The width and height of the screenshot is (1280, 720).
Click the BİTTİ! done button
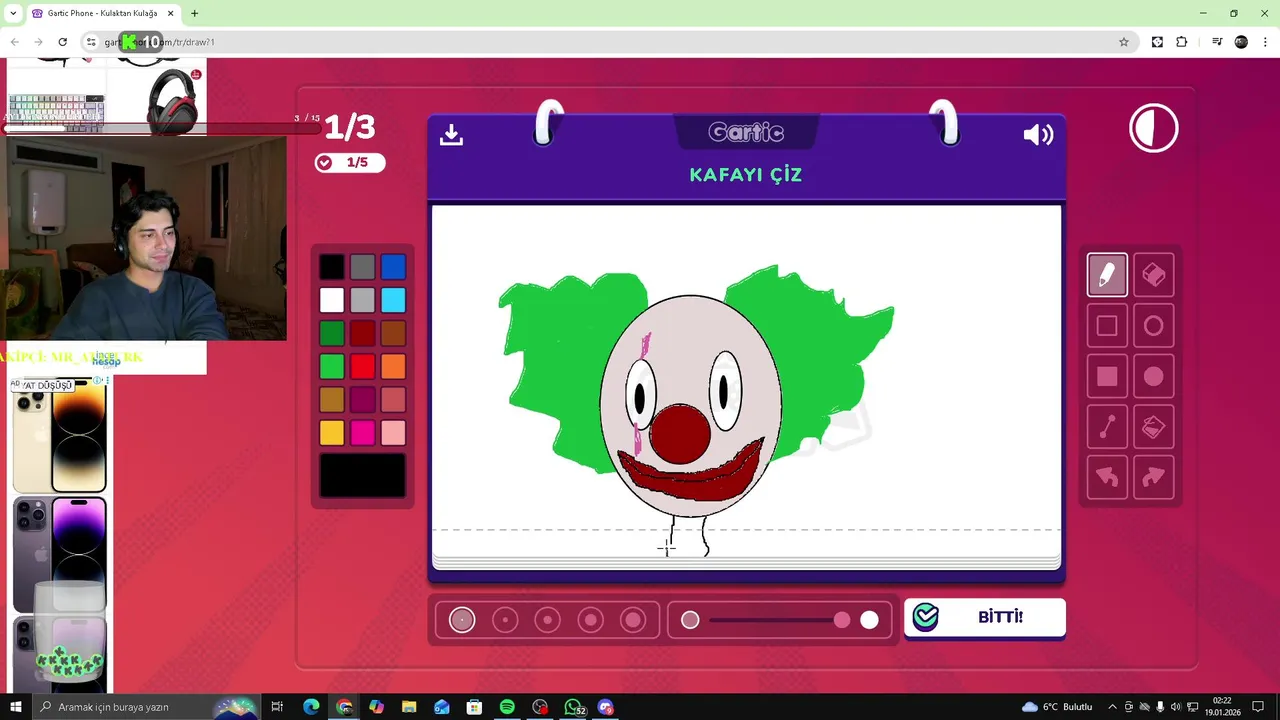[985, 617]
